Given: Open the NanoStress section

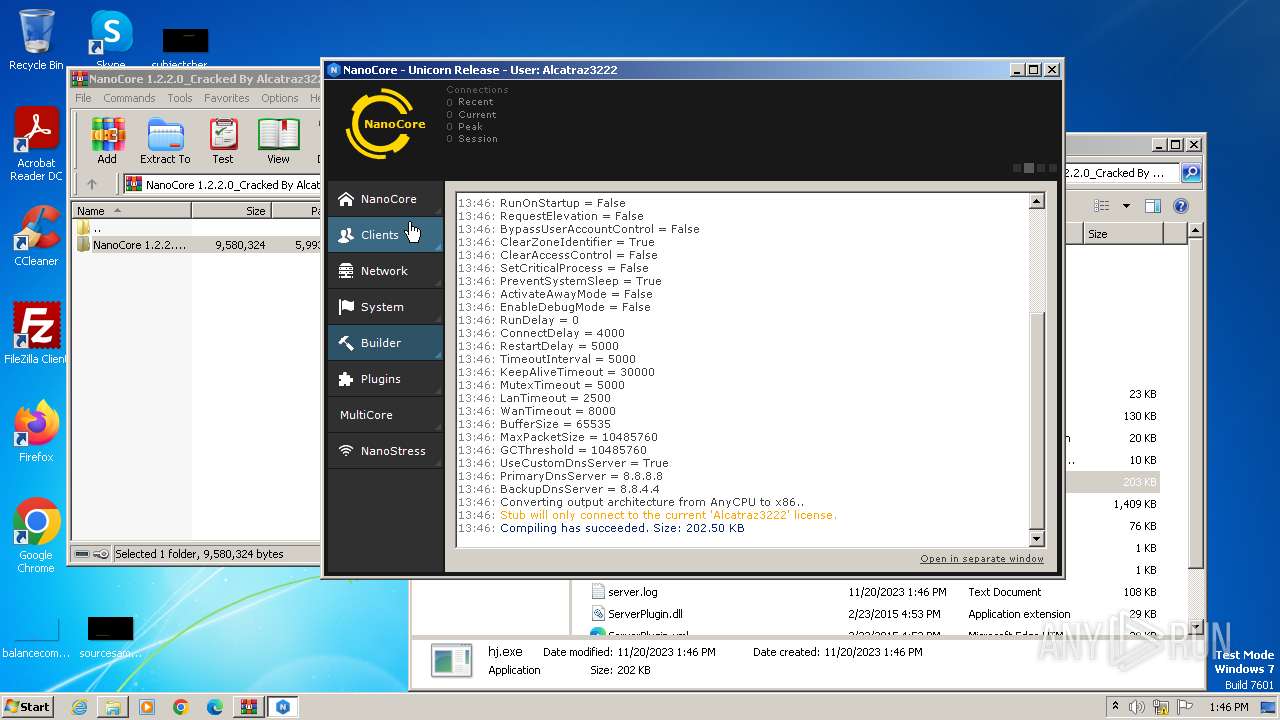Looking at the screenshot, I should pos(385,451).
